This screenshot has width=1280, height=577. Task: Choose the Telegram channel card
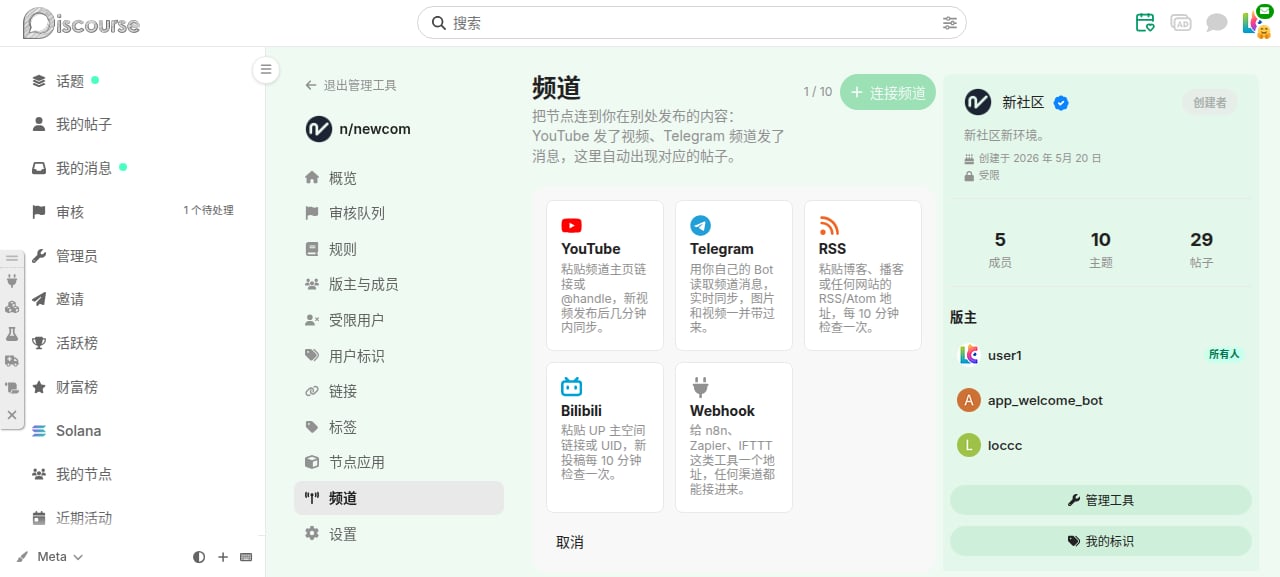tap(734, 275)
